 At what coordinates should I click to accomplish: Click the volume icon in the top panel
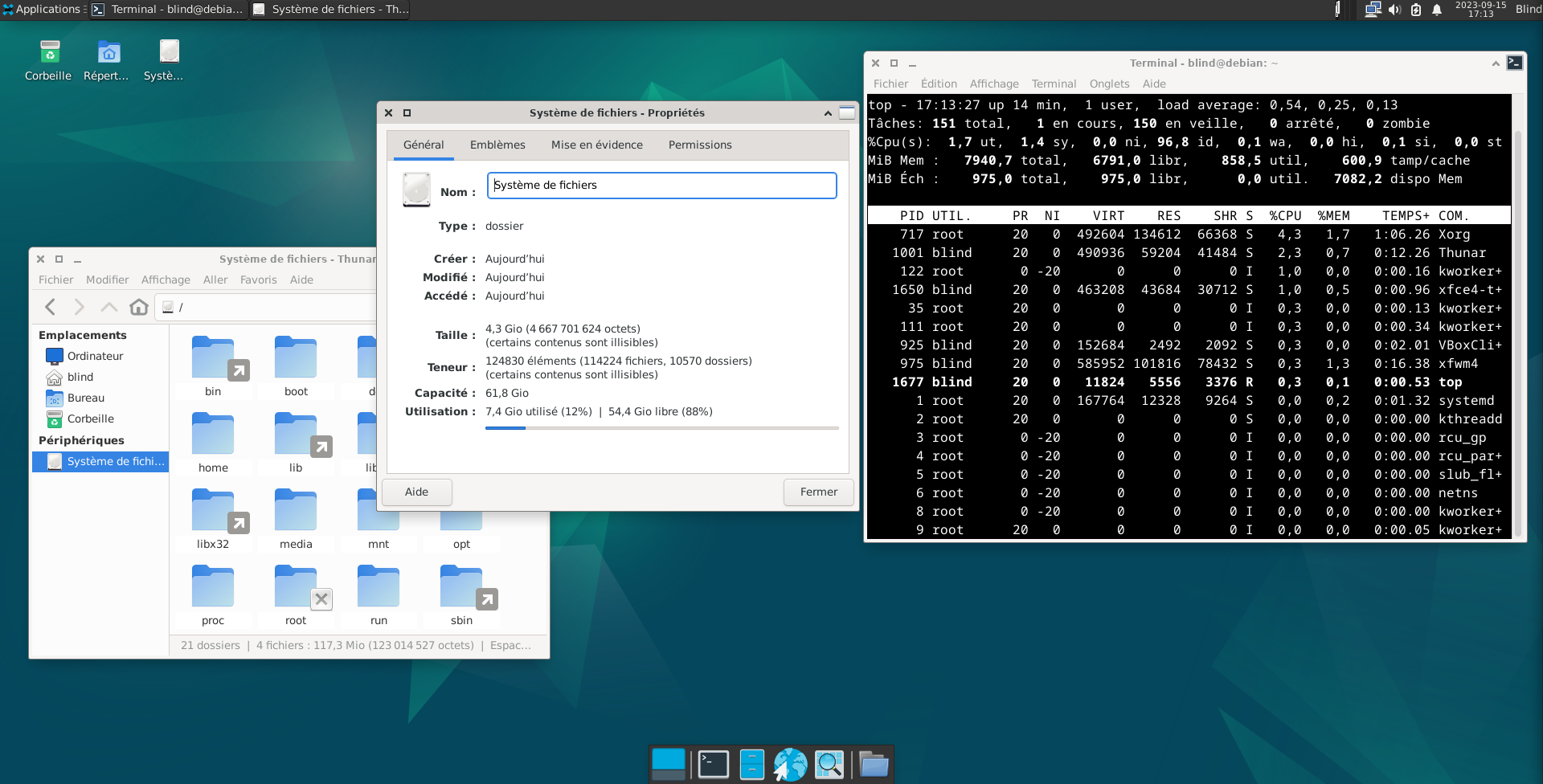(x=1394, y=10)
